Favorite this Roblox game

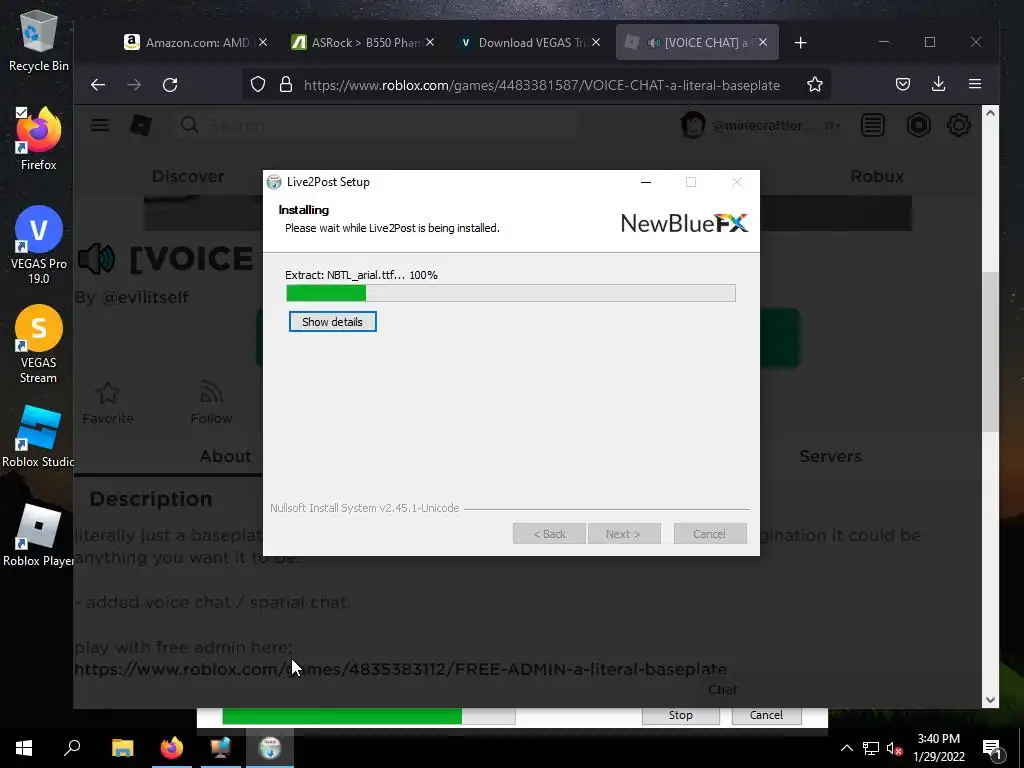108,404
